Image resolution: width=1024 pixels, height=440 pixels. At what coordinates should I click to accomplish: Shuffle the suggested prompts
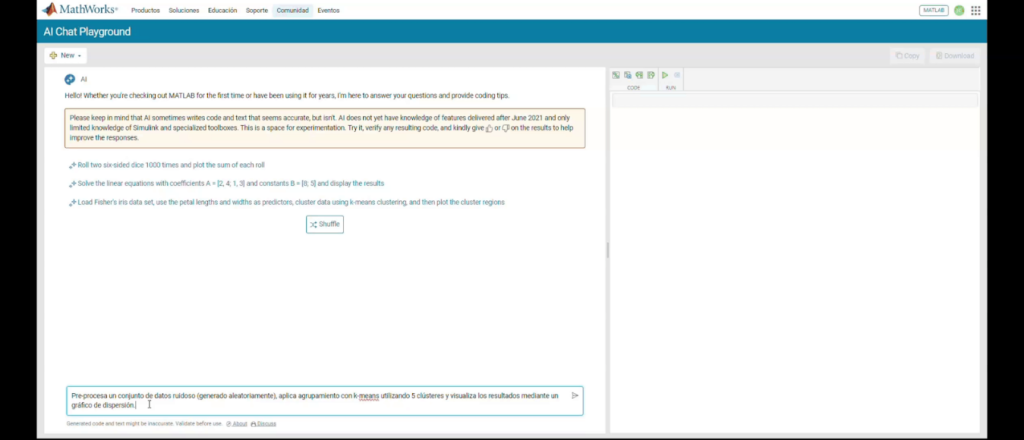click(x=325, y=225)
